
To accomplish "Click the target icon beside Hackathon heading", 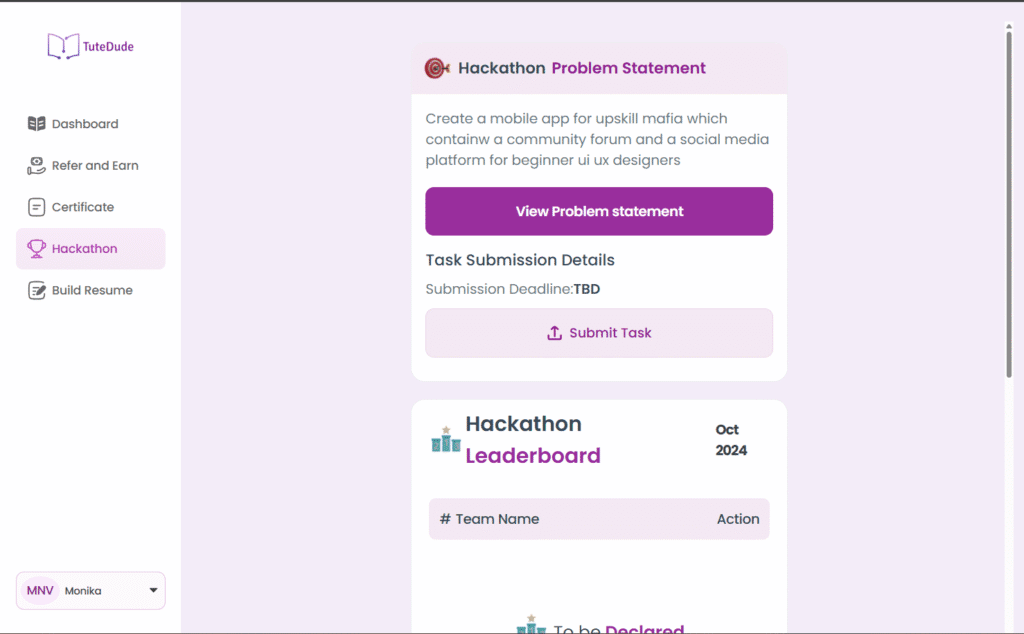I will 436,68.
